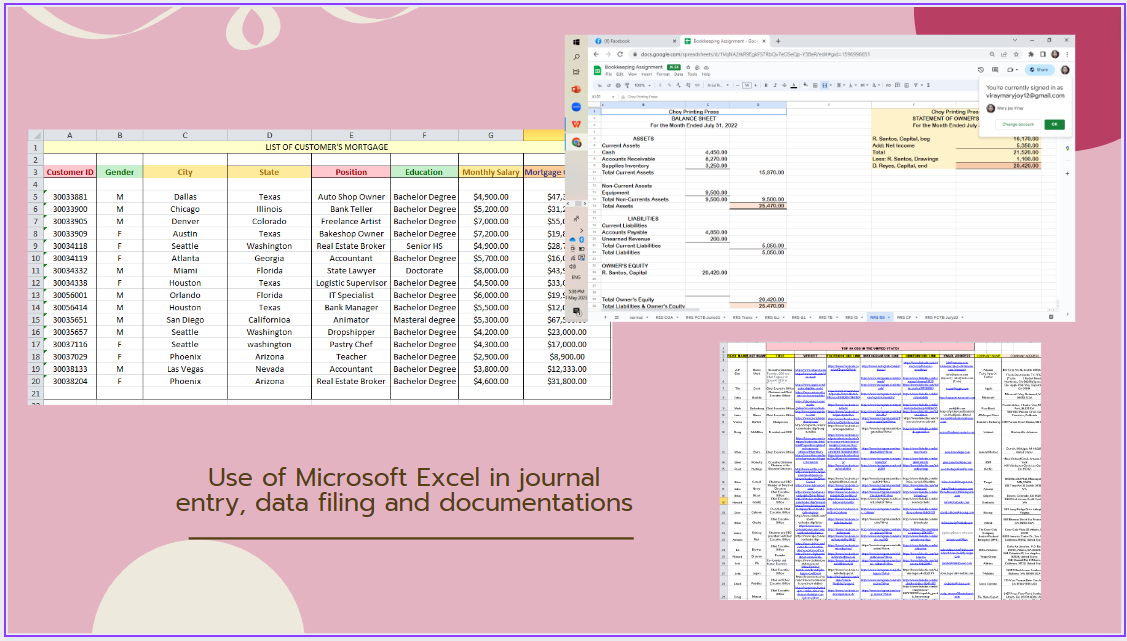
Task: Select 'Accounts Receivable' in balance sheet
Action: [x=627, y=159]
